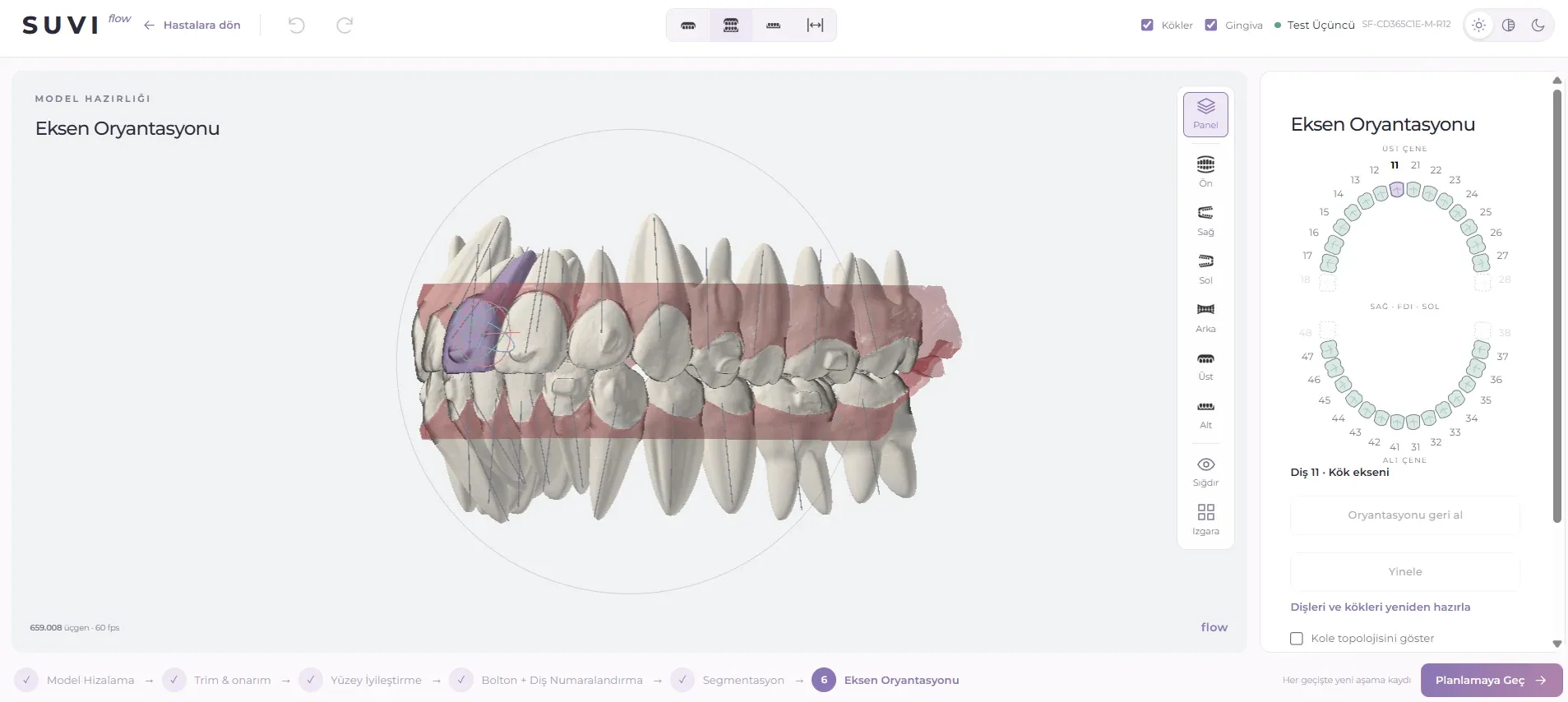Select tooth 36 in the chart
This screenshot has width=1568, height=702.
coord(1476,367)
